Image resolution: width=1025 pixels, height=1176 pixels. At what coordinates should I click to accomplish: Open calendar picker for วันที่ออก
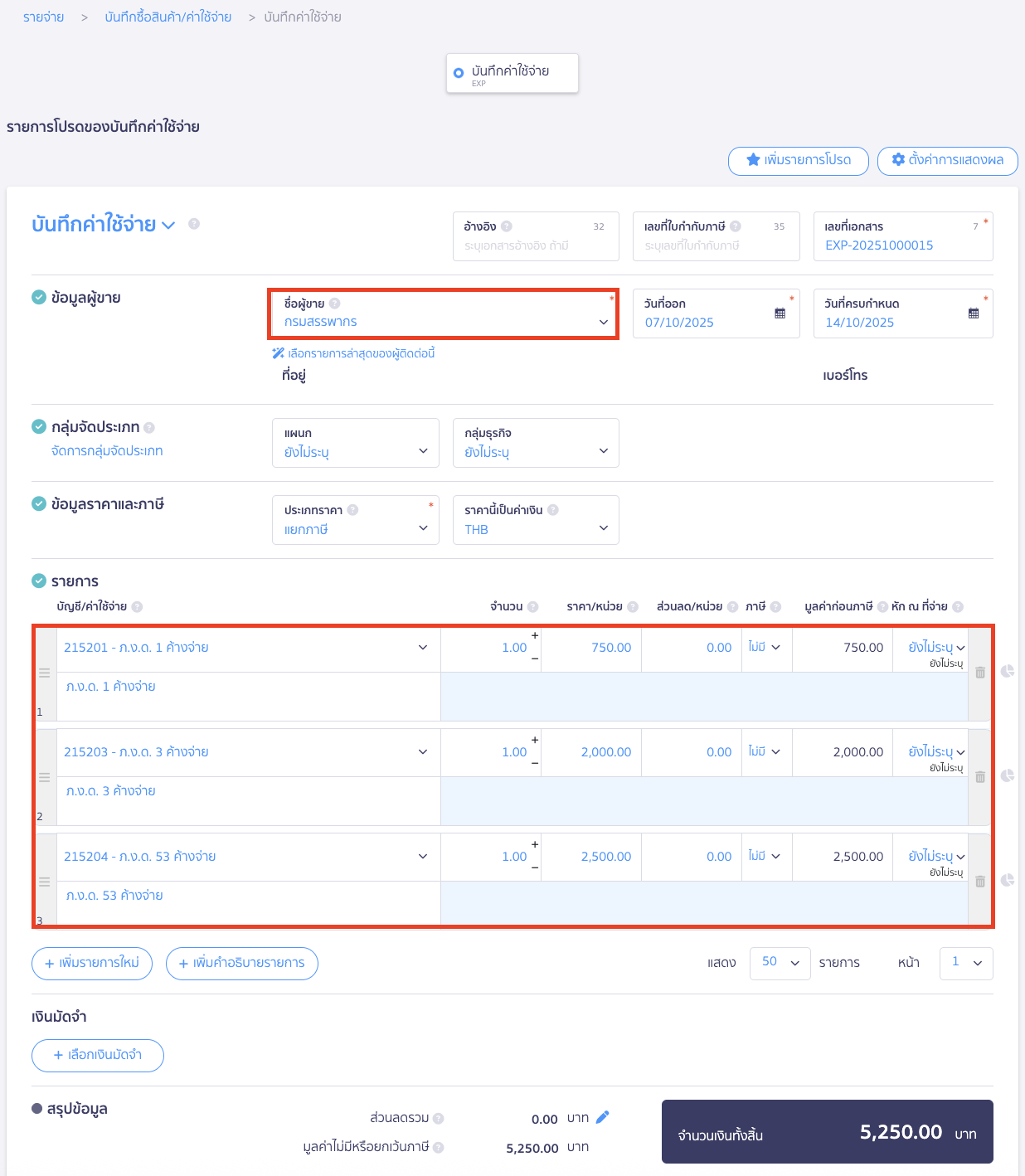point(780,313)
